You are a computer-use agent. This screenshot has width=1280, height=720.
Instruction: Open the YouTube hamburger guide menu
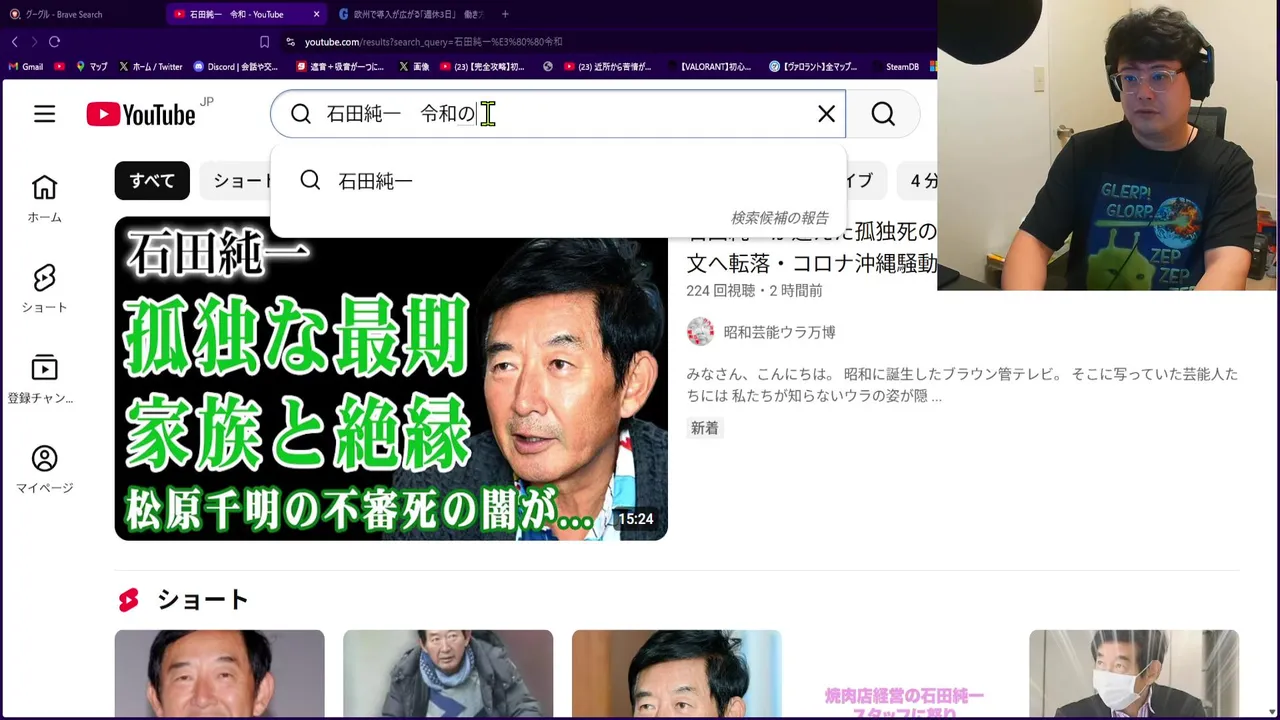(x=44, y=114)
